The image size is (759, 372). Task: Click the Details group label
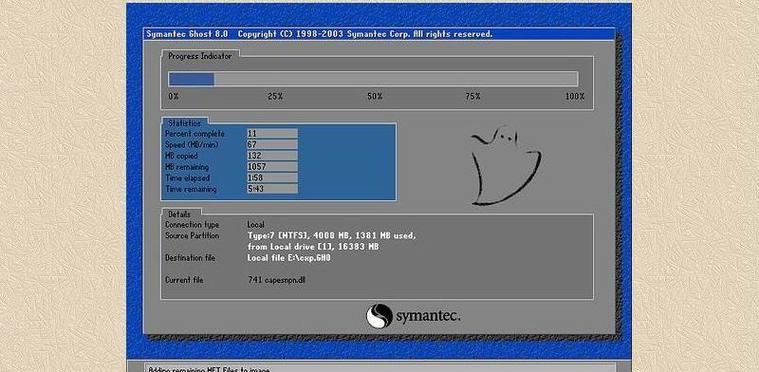[179, 214]
